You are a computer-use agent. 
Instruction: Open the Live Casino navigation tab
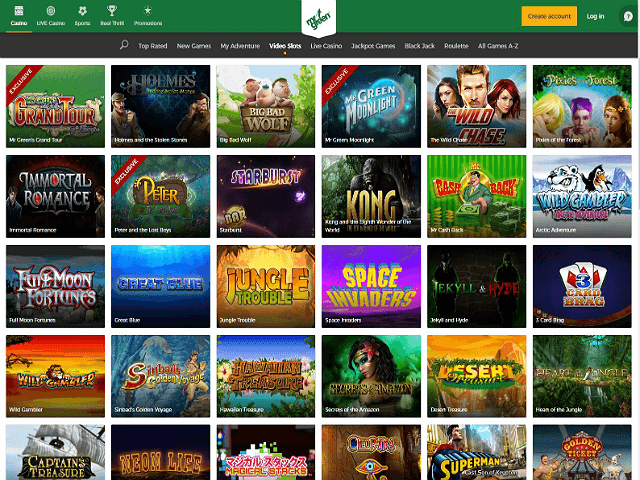pos(326,46)
